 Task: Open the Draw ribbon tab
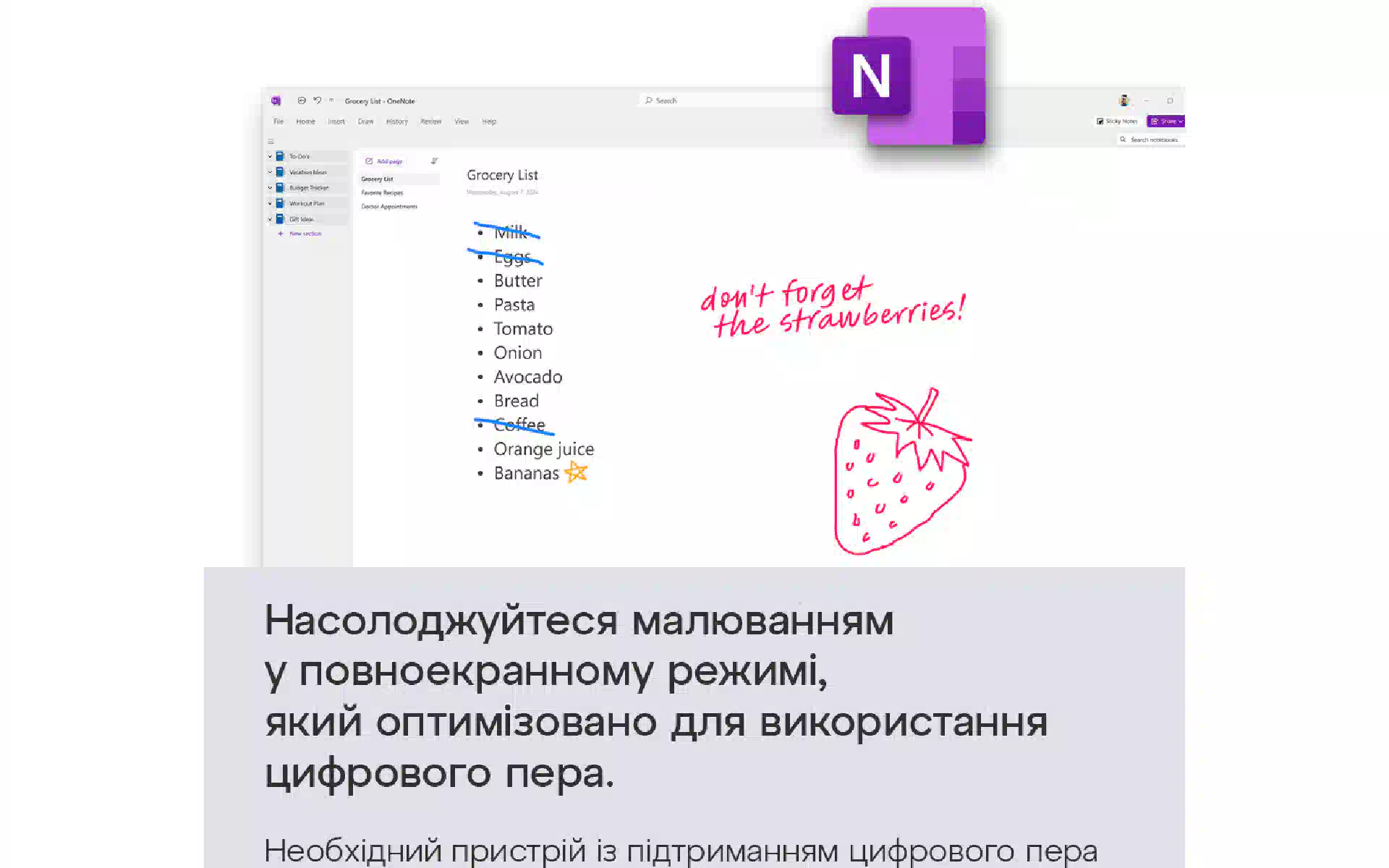tap(365, 122)
